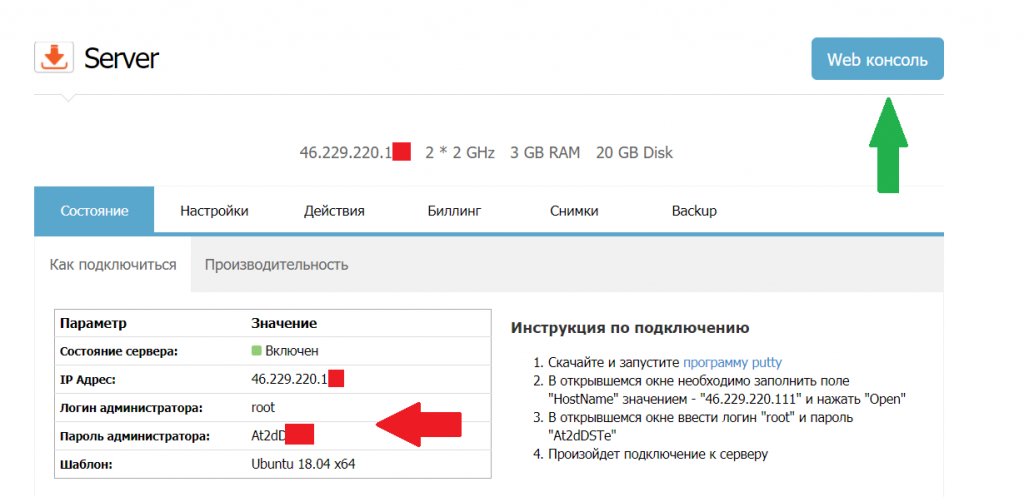The image size is (1024, 497).
Task: Follow the программу putty link
Action: [x=733, y=362]
